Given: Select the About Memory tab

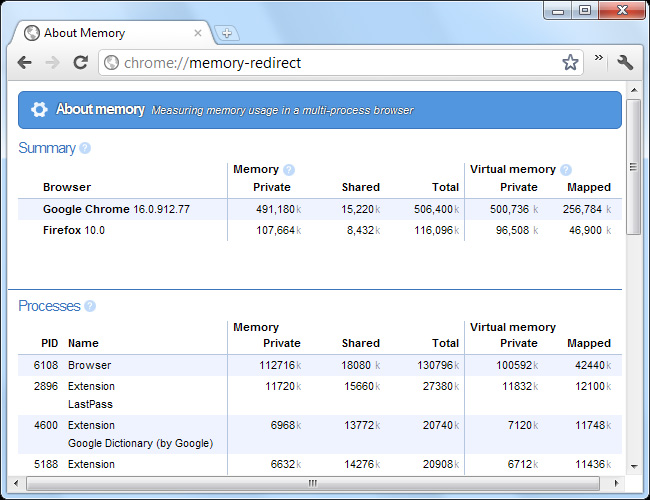Looking at the screenshot, I should 112,33.
